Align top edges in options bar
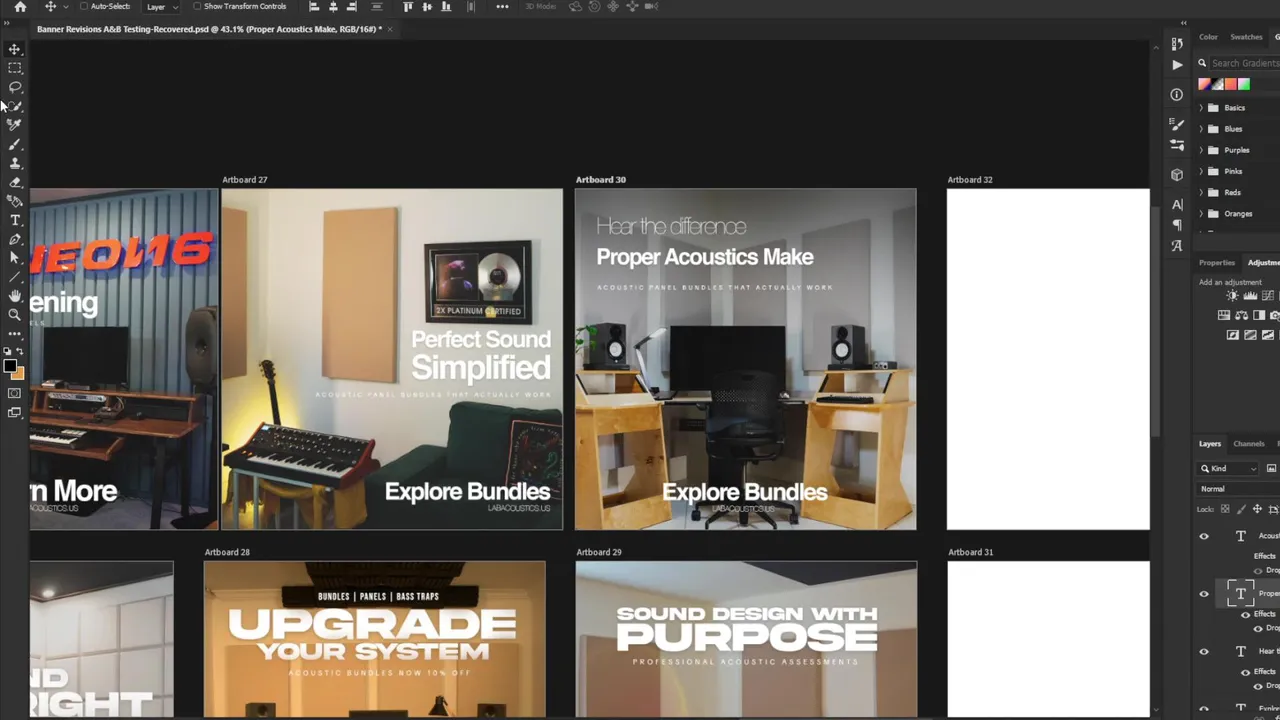This screenshot has width=1280, height=720. pos(408,7)
